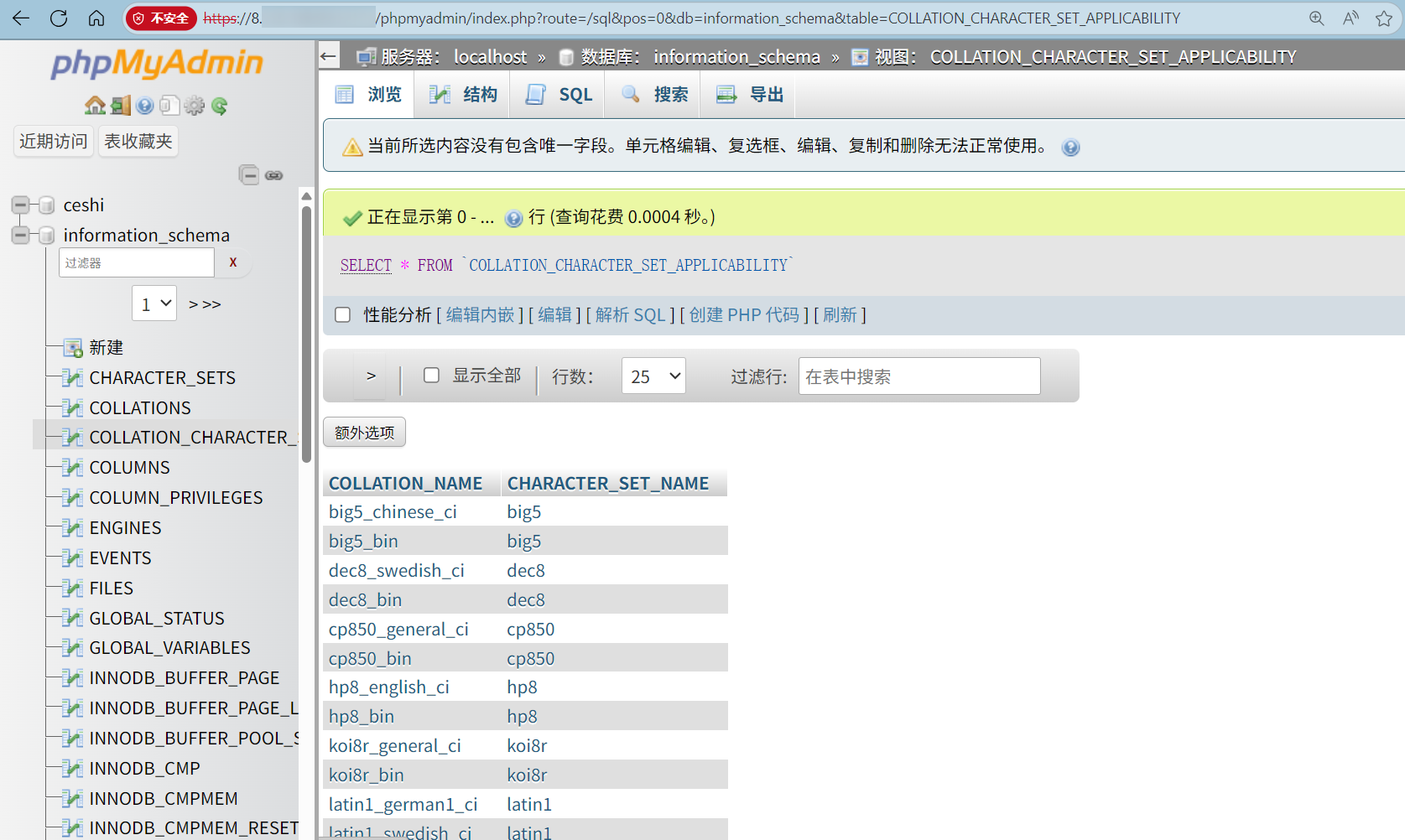Open the 结构 tab
The width and height of the screenshot is (1405, 840).
click(462, 94)
